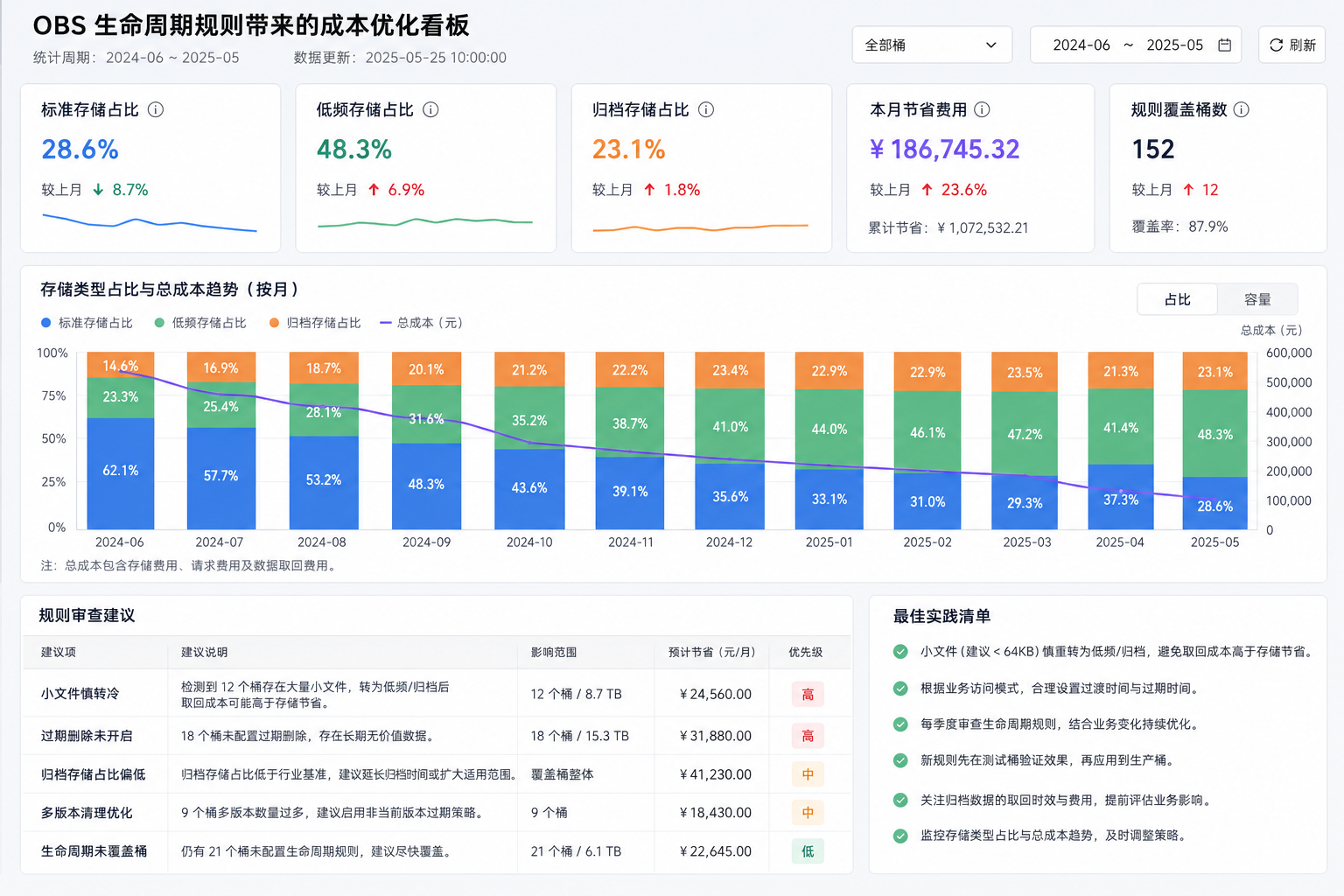Click info icon beside 标准存储占比
This screenshot has height=896, width=1344.
(x=156, y=109)
